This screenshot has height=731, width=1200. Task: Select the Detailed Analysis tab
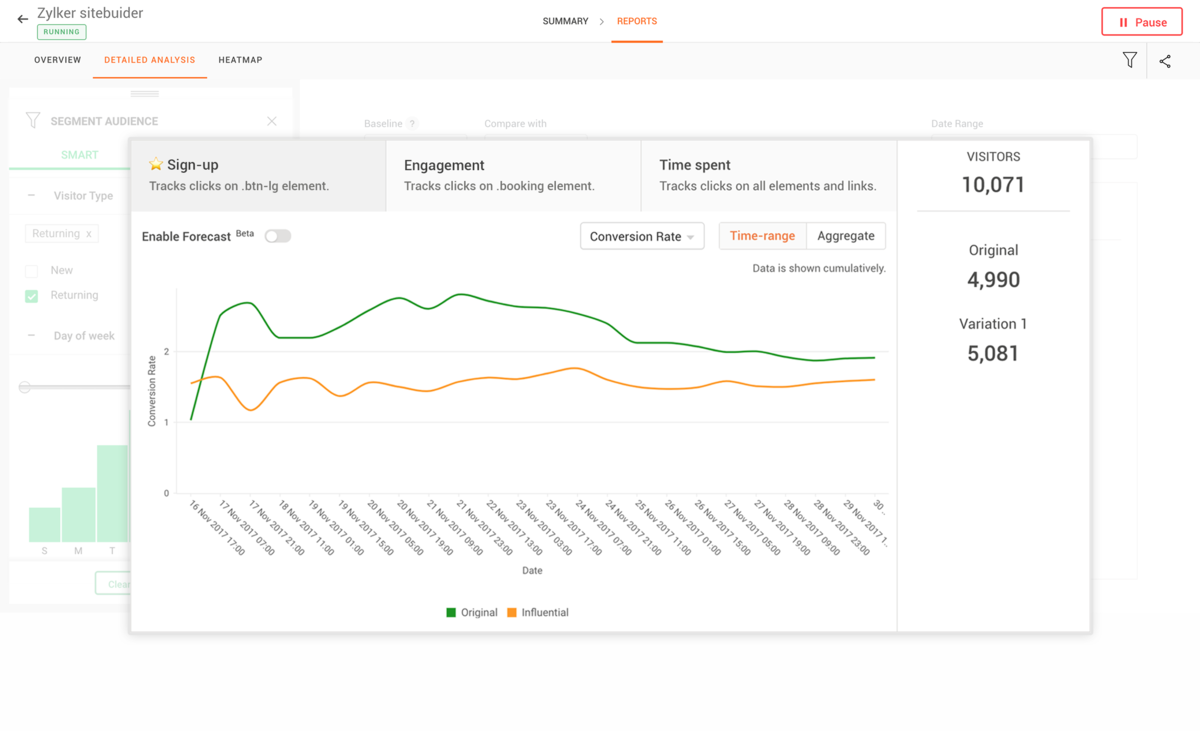click(150, 60)
